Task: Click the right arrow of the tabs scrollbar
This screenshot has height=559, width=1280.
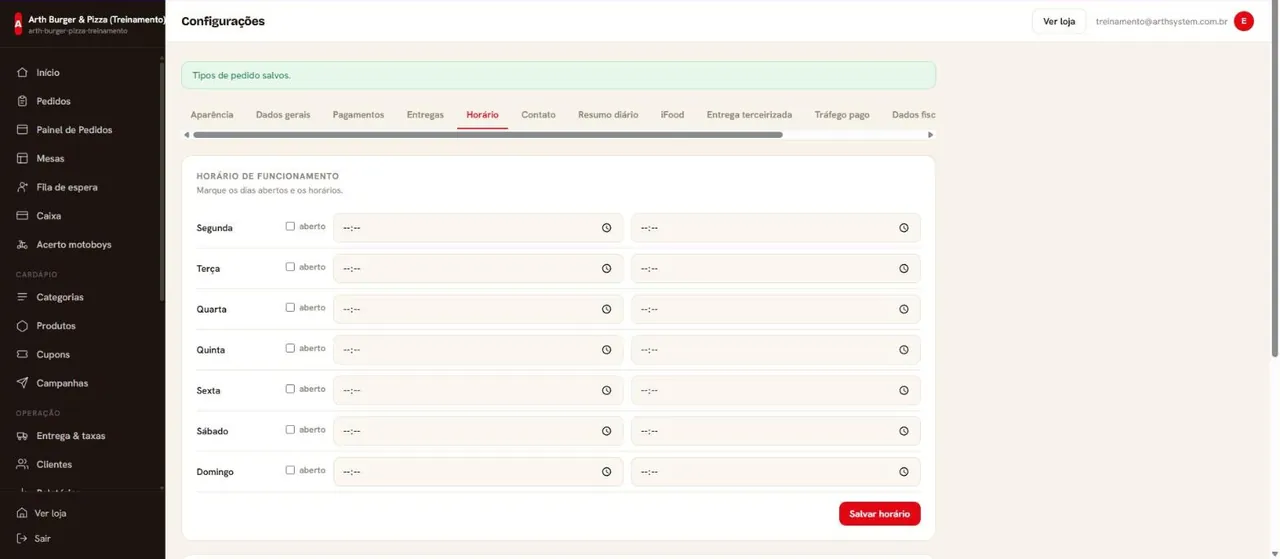Action: pyautogui.click(x=930, y=134)
